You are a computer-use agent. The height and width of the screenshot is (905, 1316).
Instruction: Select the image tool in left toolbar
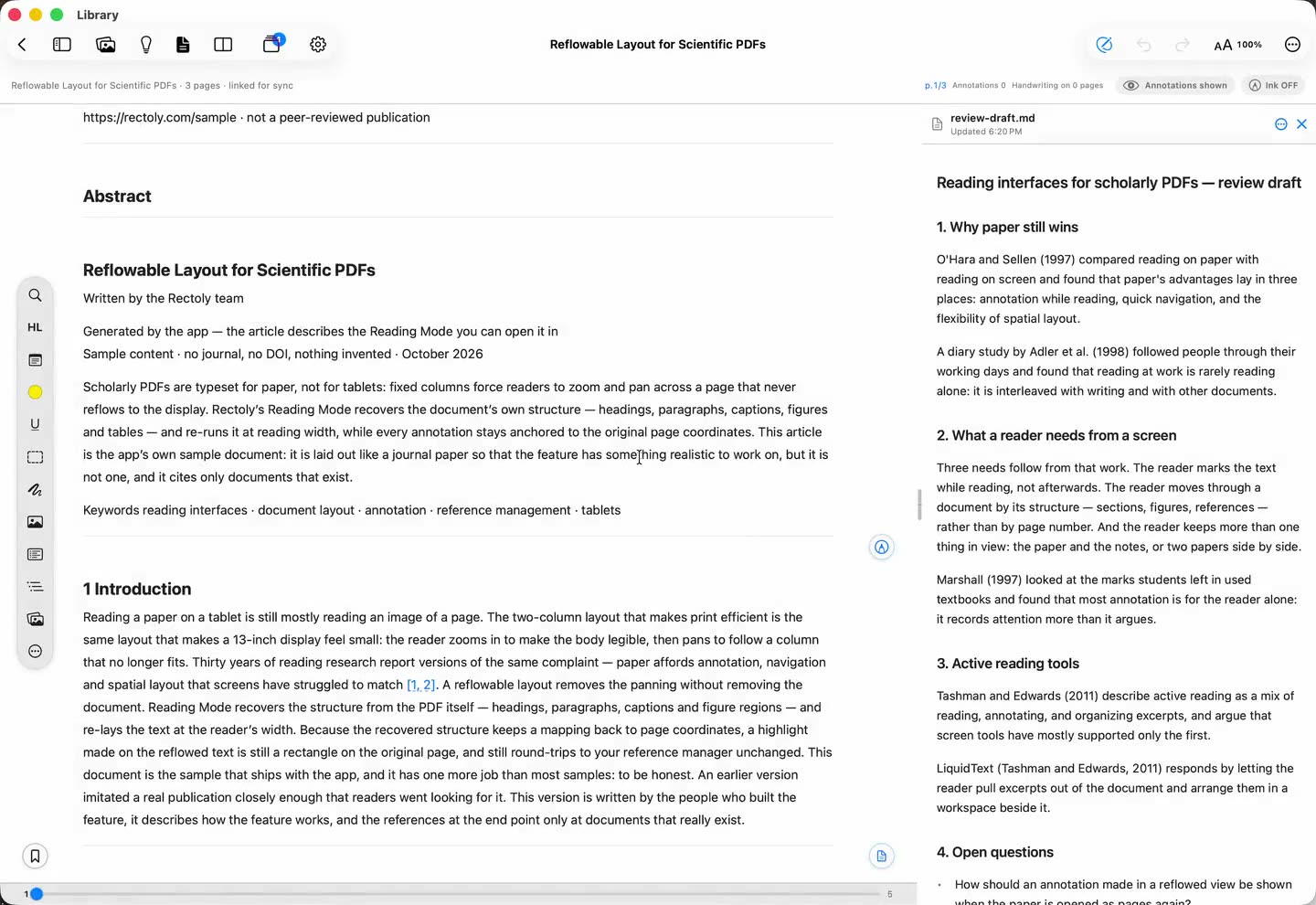click(x=35, y=522)
